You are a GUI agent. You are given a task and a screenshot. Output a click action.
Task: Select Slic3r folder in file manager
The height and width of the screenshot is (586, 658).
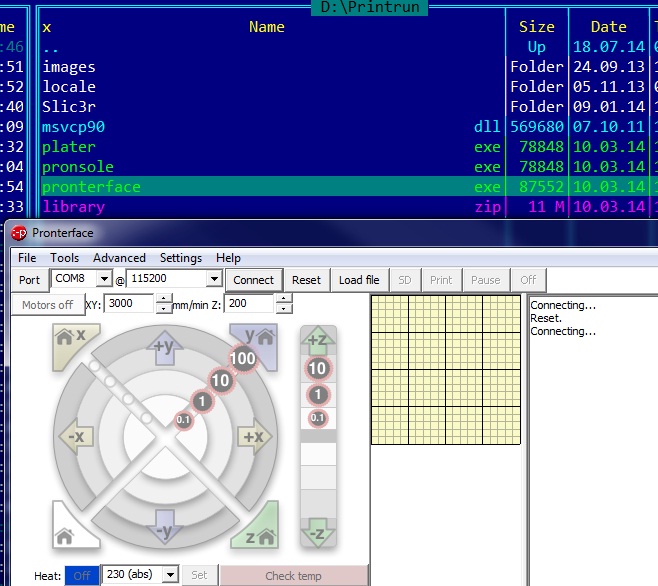coord(273,106)
